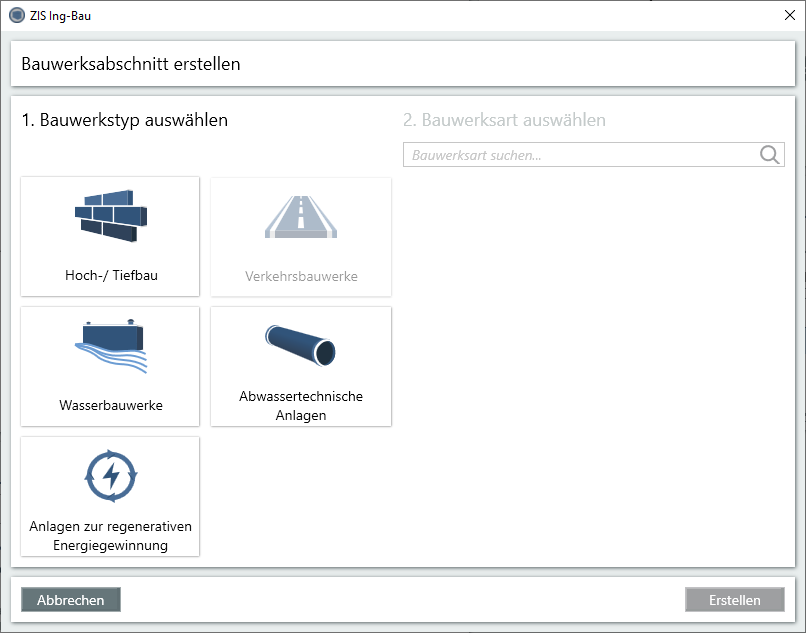Select Anlagen zur regenerativen Energiegewinnung label
This screenshot has height=633, width=806.
tap(110, 536)
